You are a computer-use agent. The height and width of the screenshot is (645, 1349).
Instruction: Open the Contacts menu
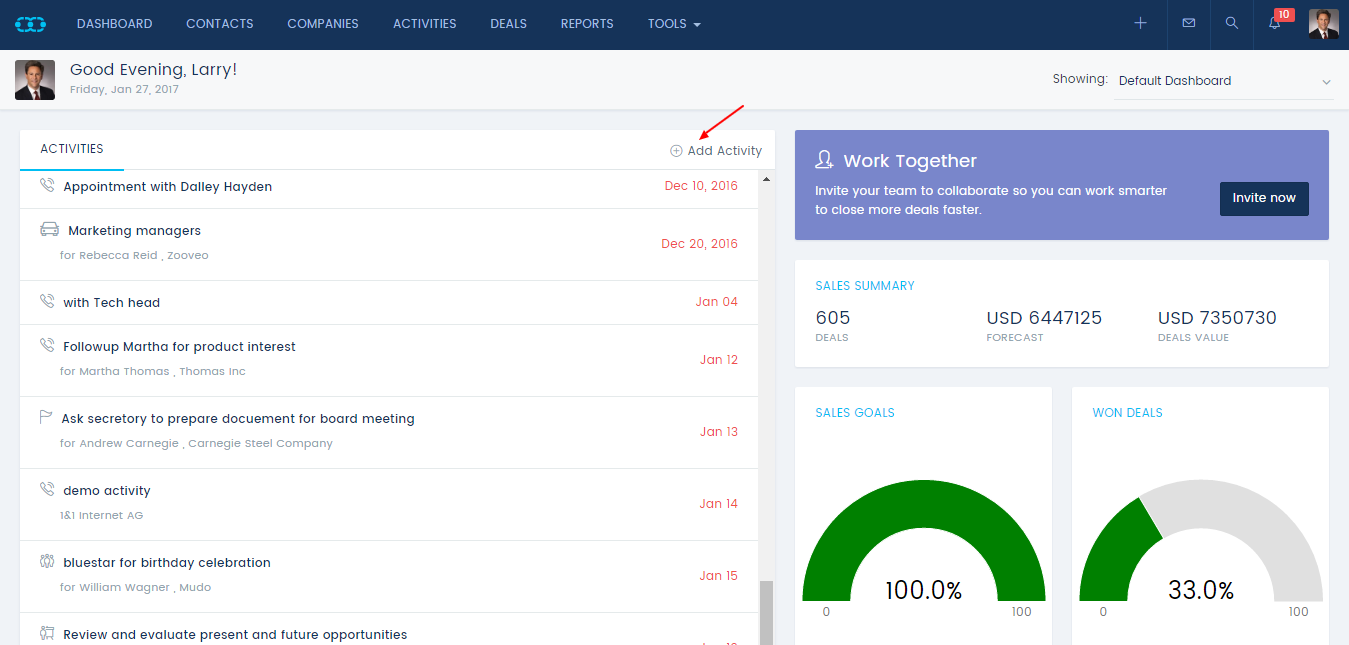220,24
